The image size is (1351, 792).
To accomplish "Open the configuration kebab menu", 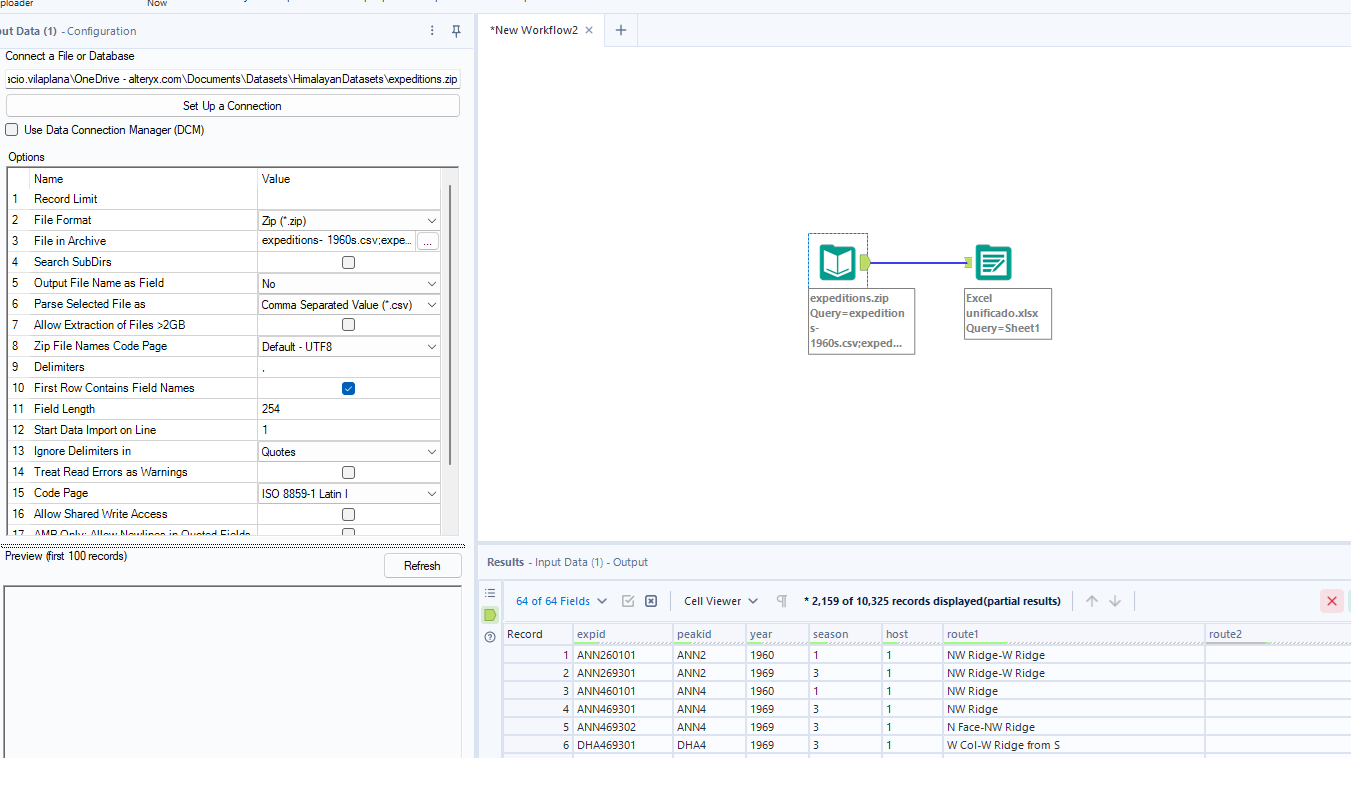I will 432,31.
